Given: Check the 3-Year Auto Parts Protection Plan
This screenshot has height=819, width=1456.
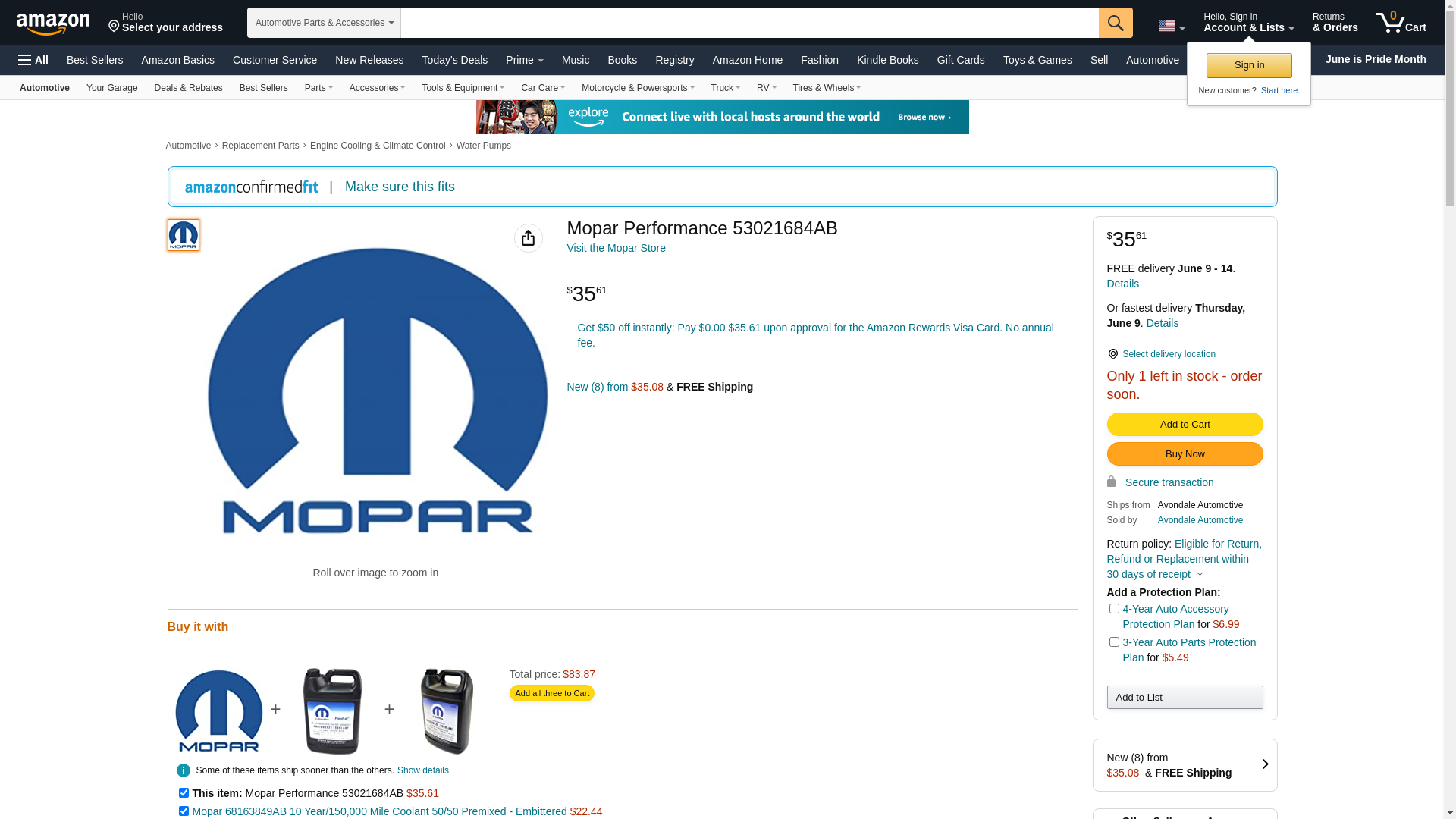Looking at the screenshot, I should (1114, 642).
